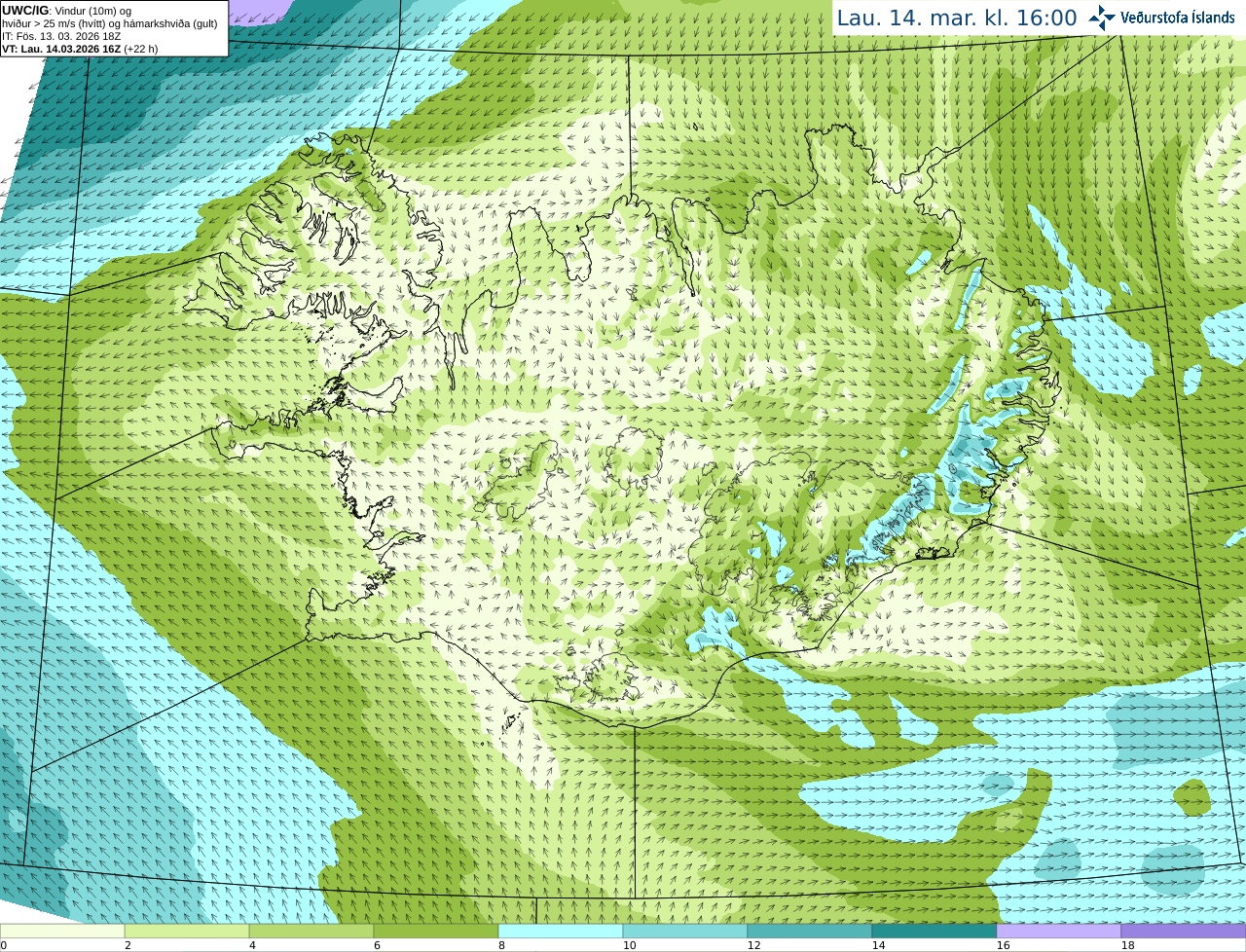Click the "14" label on the wind scale
1246x952 pixels.
[878, 945]
